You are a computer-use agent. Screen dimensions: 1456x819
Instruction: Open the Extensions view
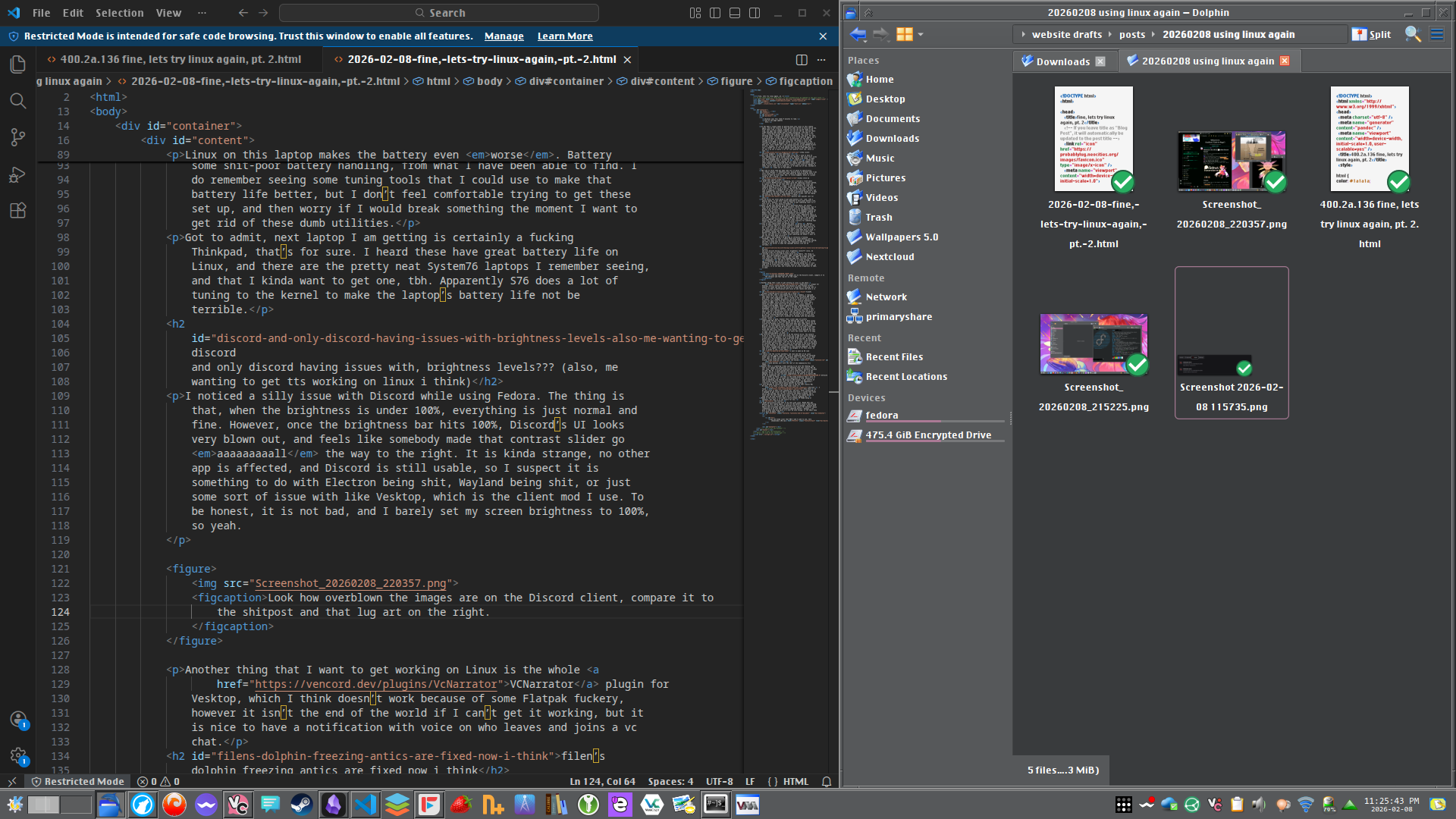[18, 211]
